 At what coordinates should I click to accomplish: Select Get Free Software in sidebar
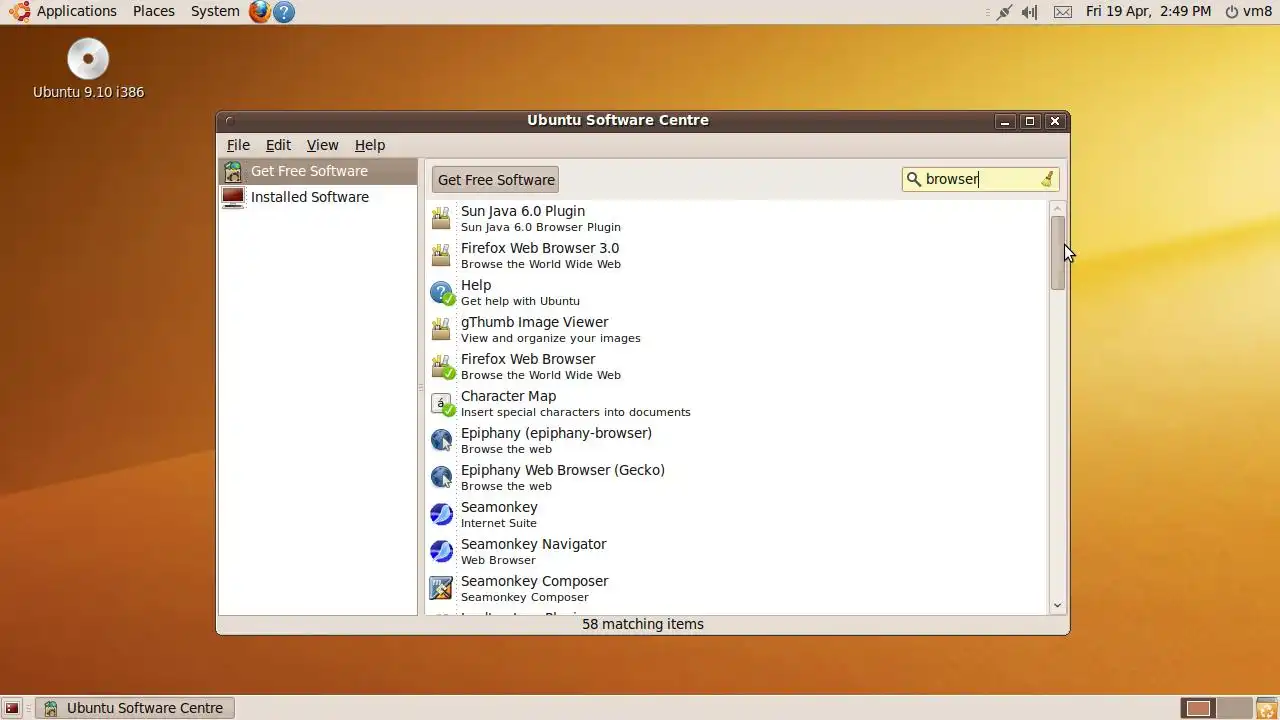point(318,171)
